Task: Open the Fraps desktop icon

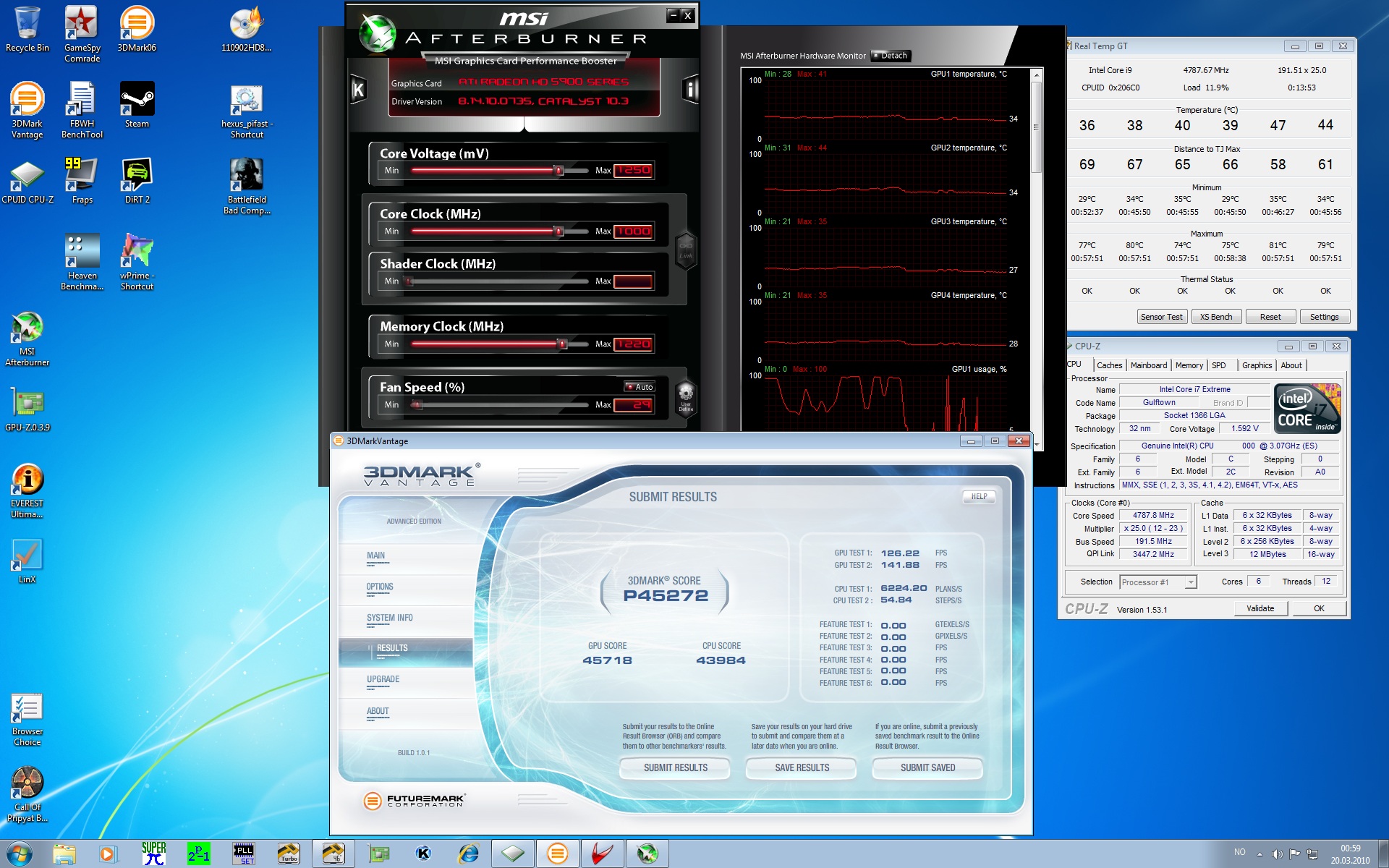Action: tap(82, 181)
